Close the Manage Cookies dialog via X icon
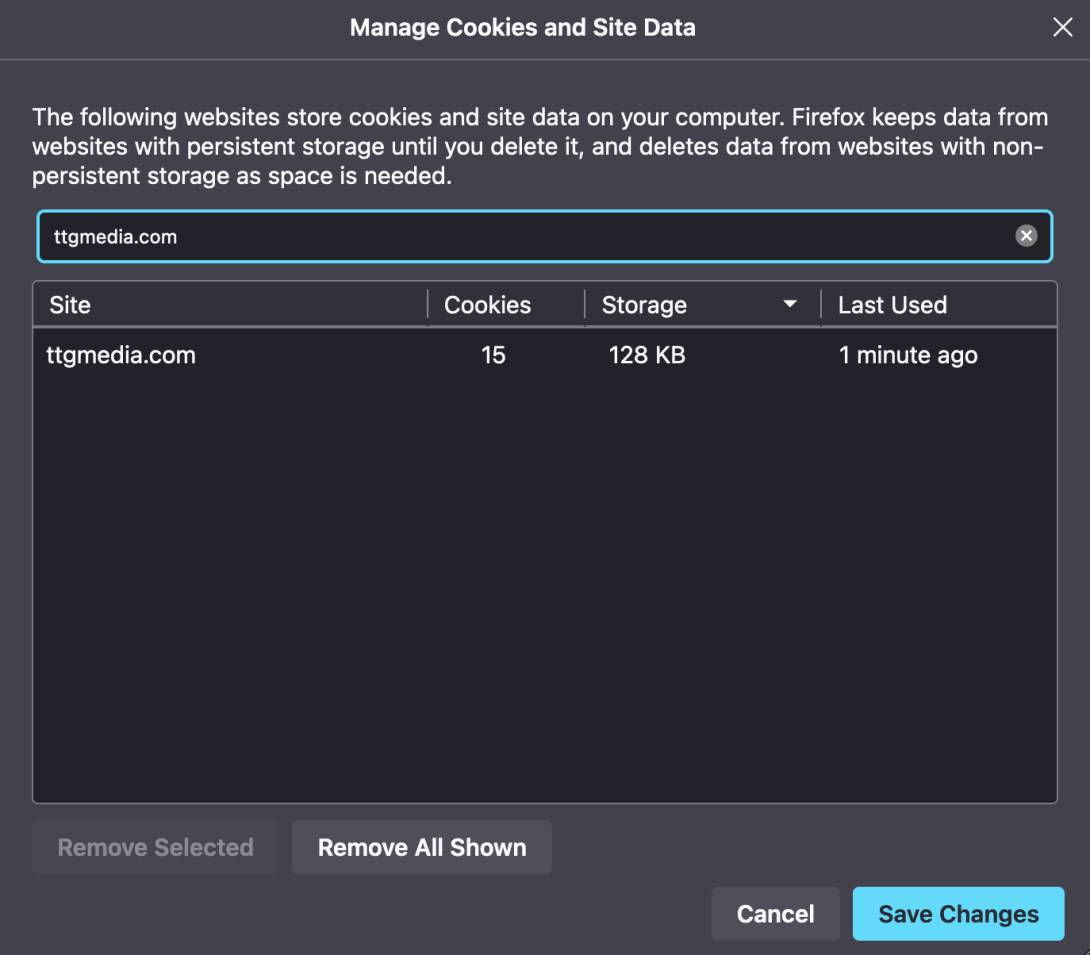Viewport: 1090px width, 955px height. [x=1062, y=27]
